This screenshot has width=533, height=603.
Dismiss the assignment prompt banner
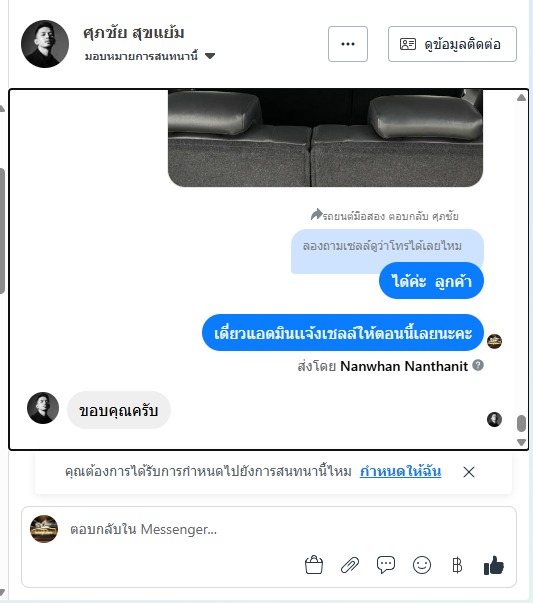pos(469,472)
